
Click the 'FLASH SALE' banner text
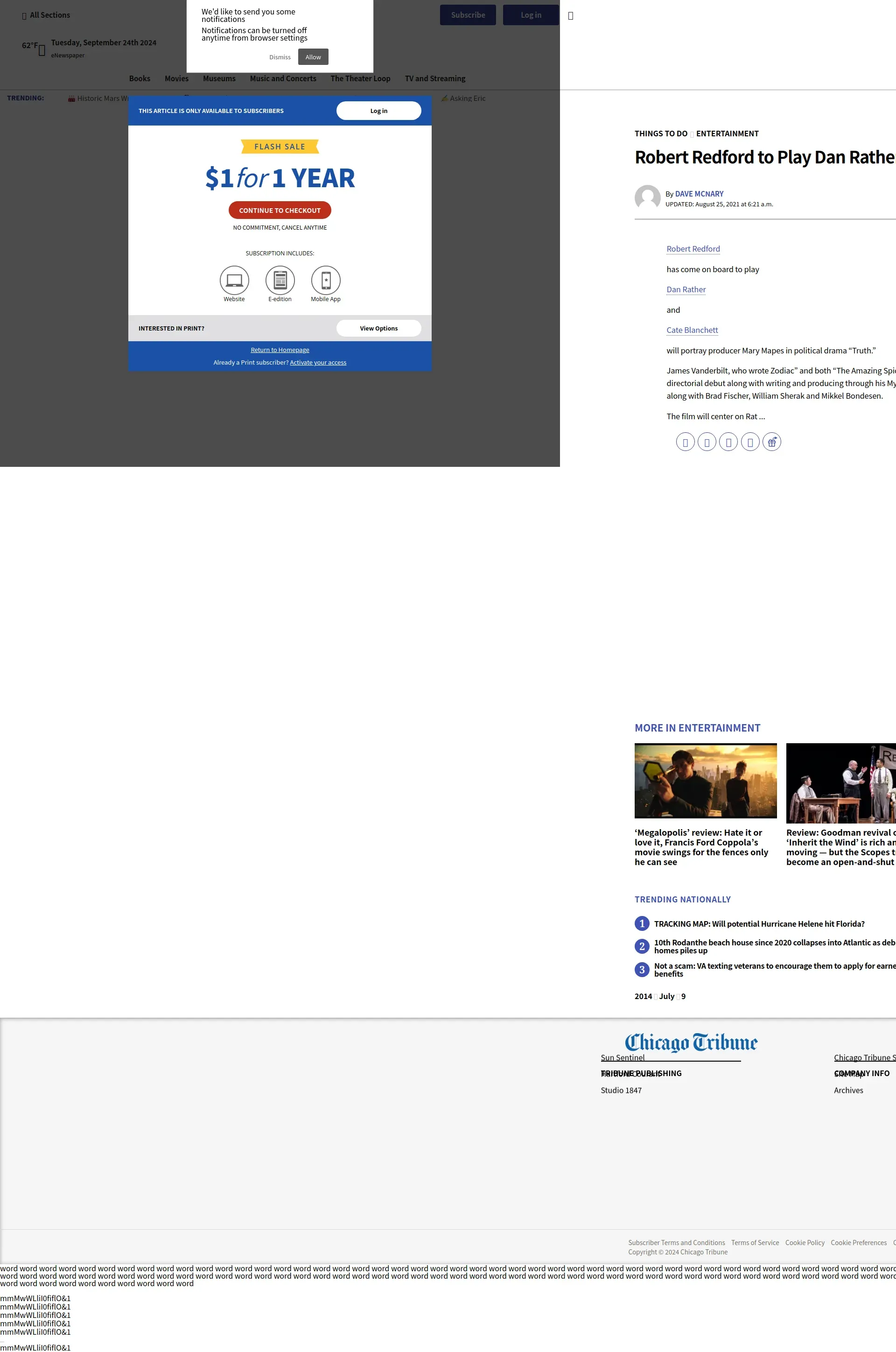pos(280,147)
